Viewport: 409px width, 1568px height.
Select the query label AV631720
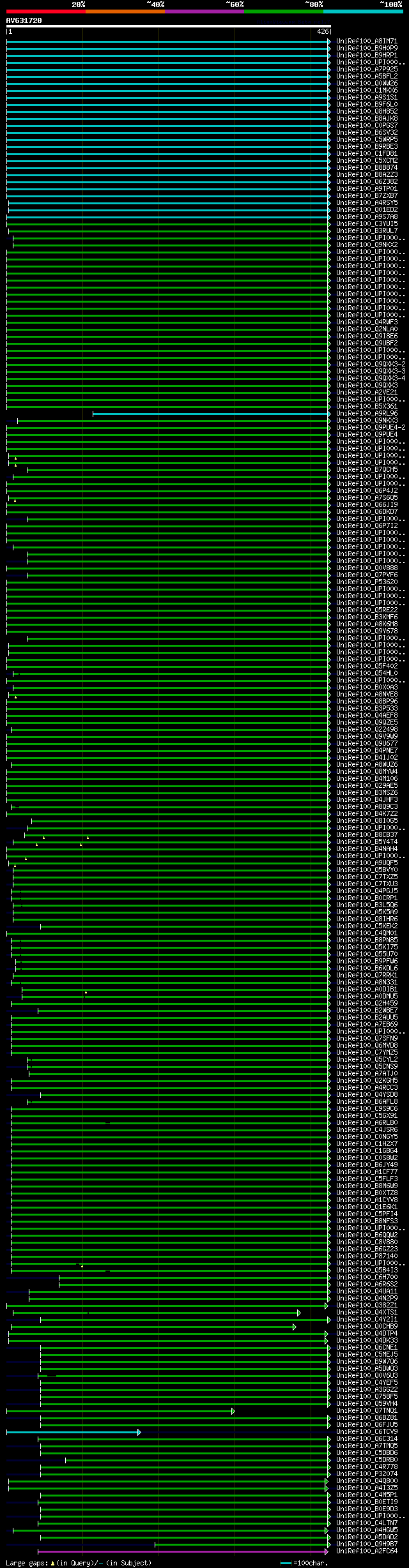(x=24, y=20)
